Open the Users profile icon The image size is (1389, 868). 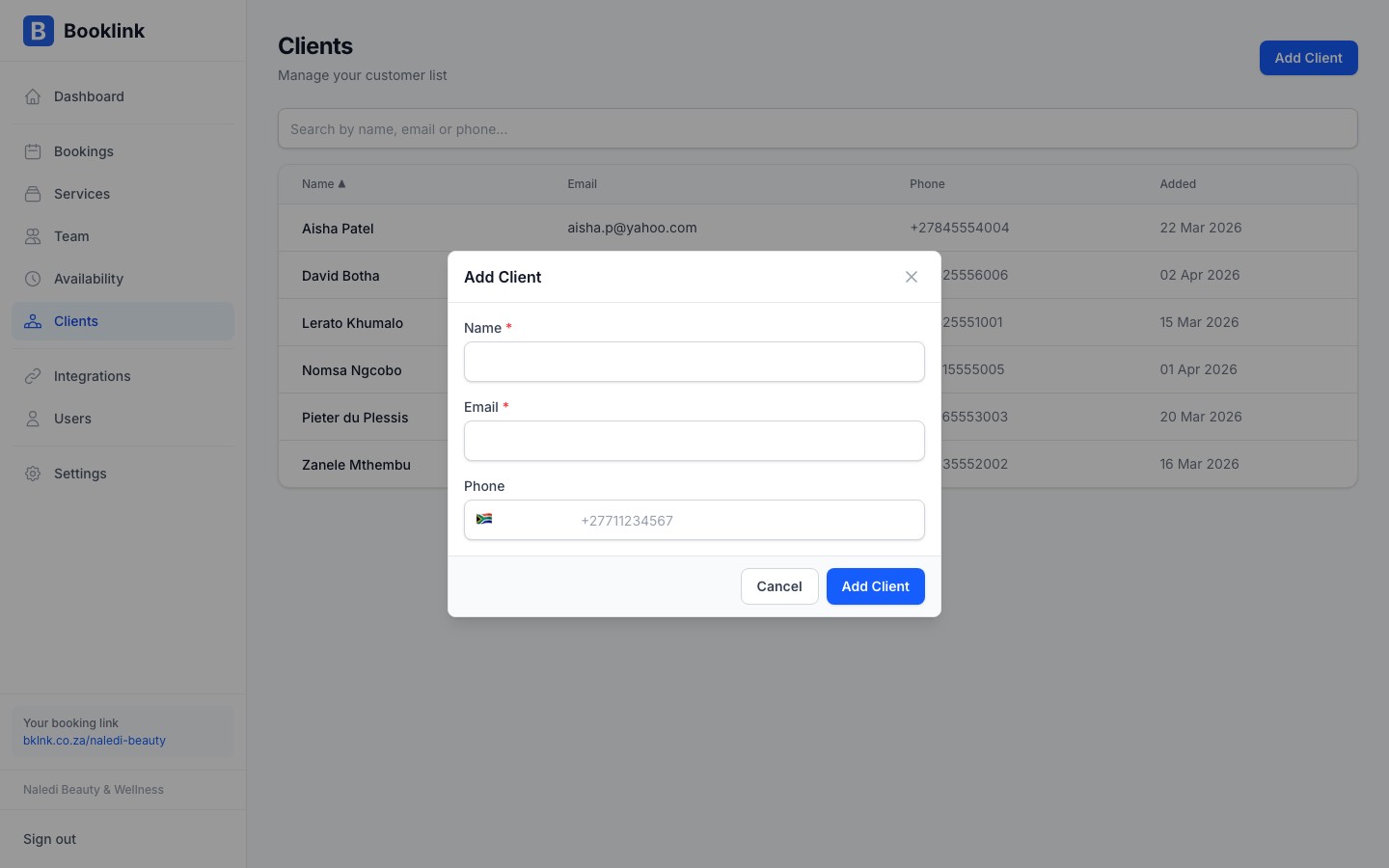(x=33, y=419)
